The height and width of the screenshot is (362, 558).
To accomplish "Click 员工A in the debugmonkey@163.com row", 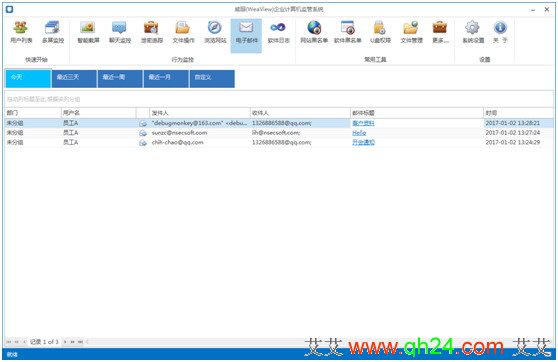I will point(70,123).
